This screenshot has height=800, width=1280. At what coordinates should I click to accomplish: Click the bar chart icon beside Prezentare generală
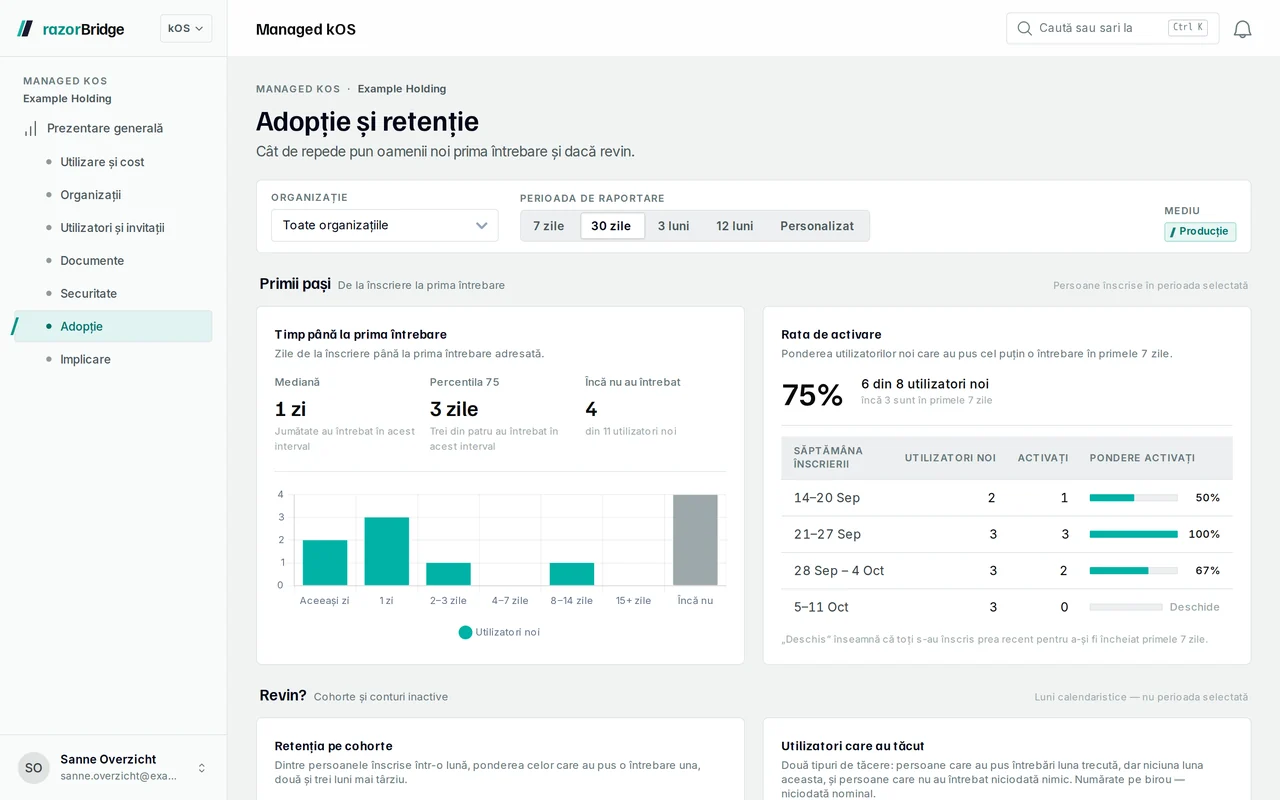click(31, 128)
